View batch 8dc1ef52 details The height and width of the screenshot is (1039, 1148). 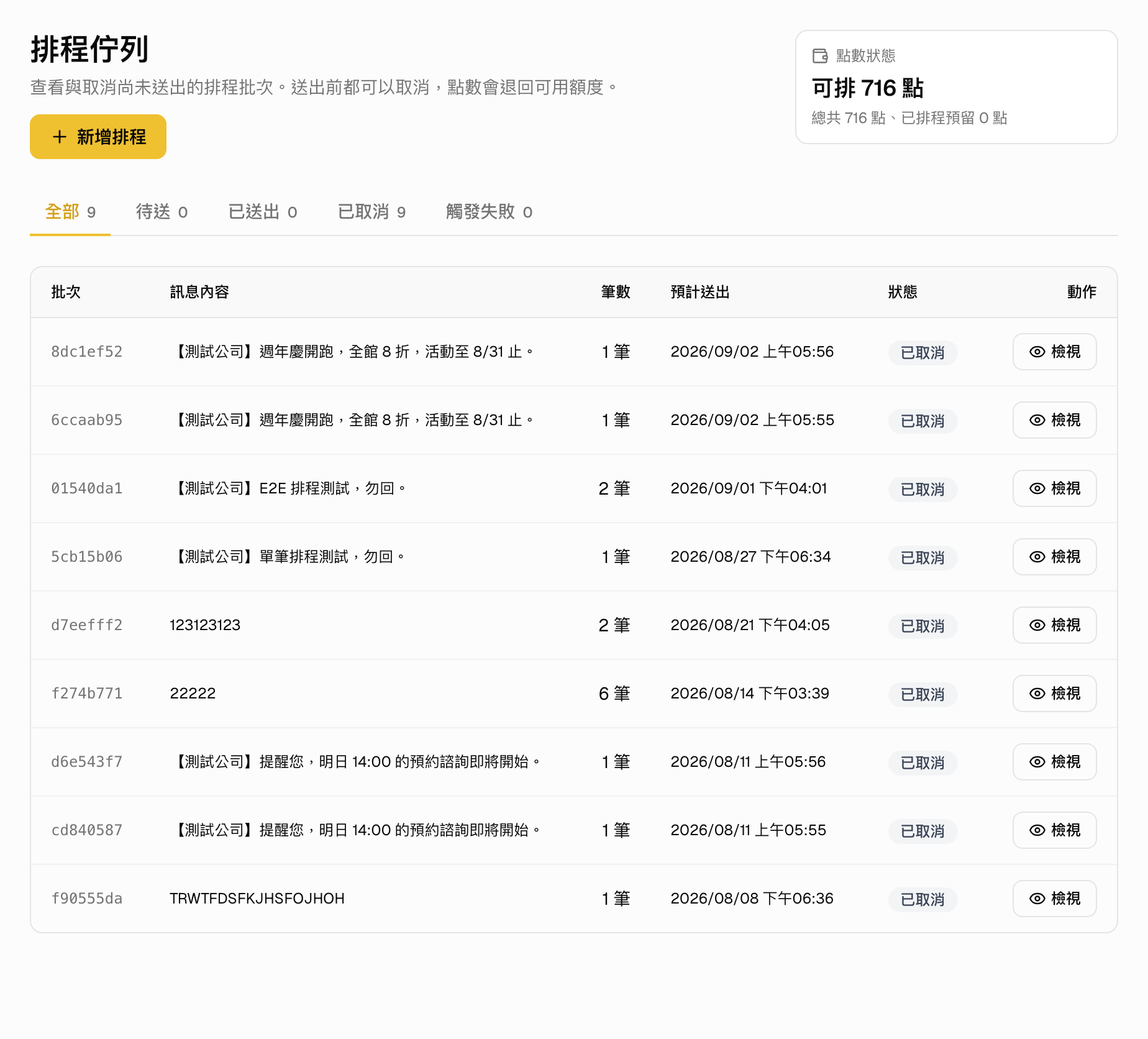1054,352
